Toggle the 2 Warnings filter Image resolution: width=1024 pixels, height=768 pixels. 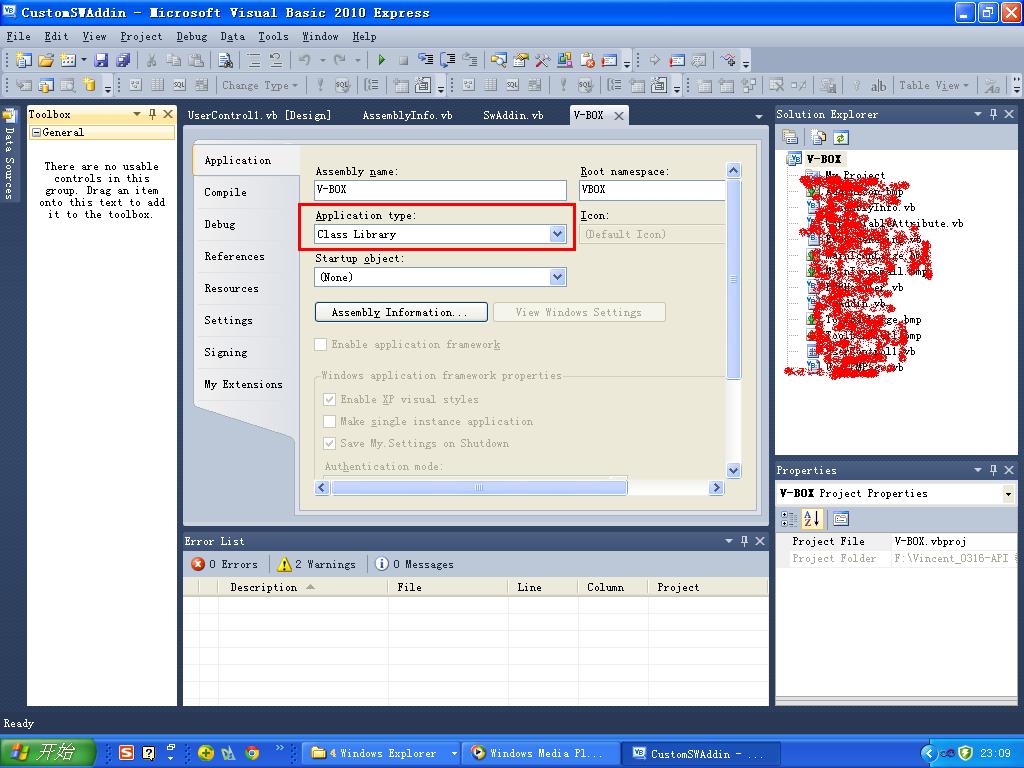coord(317,564)
